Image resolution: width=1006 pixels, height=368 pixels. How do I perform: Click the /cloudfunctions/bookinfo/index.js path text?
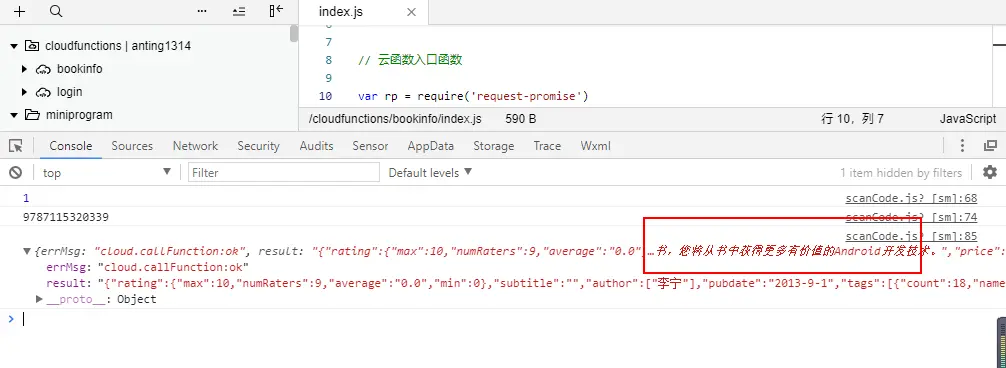(395, 119)
